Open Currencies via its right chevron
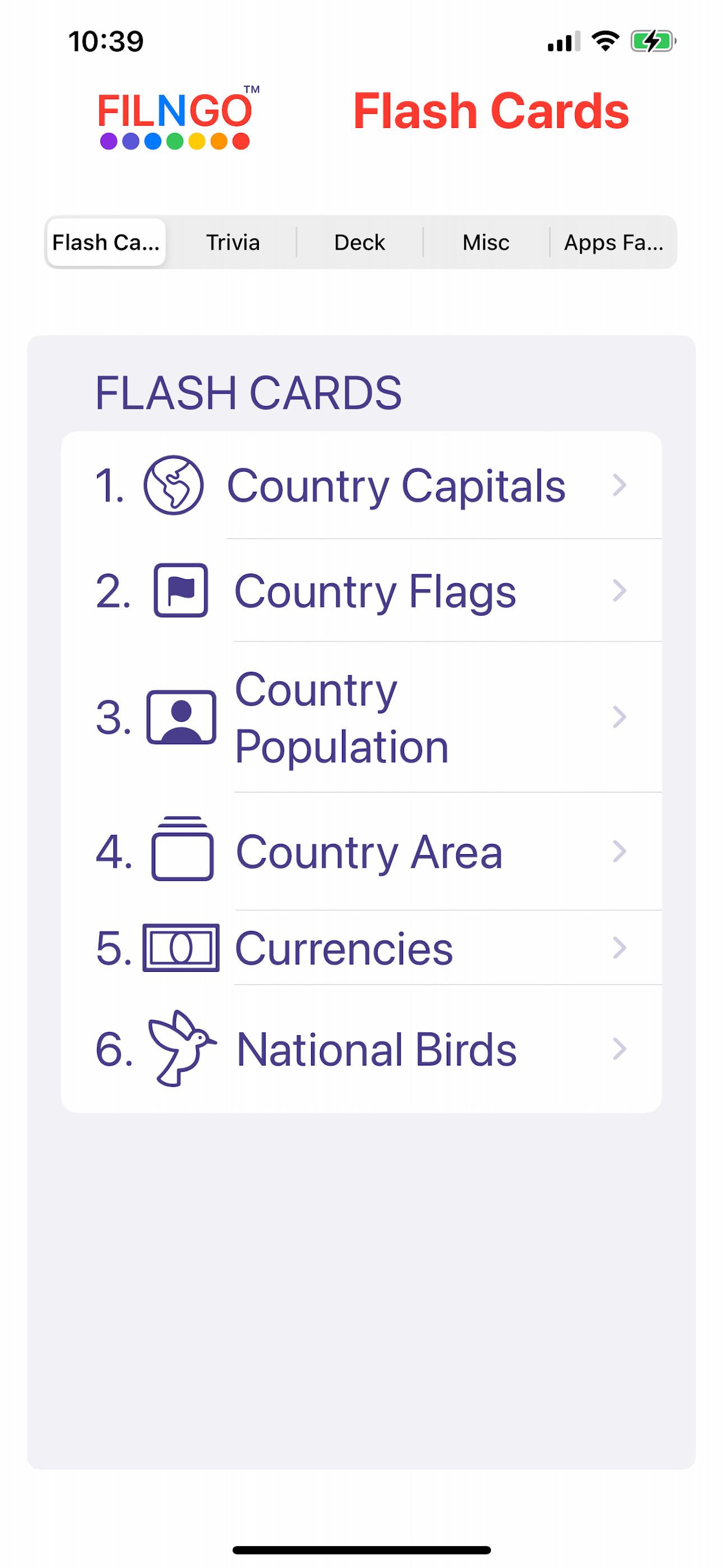723x1568 pixels. [x=619, y=948]
